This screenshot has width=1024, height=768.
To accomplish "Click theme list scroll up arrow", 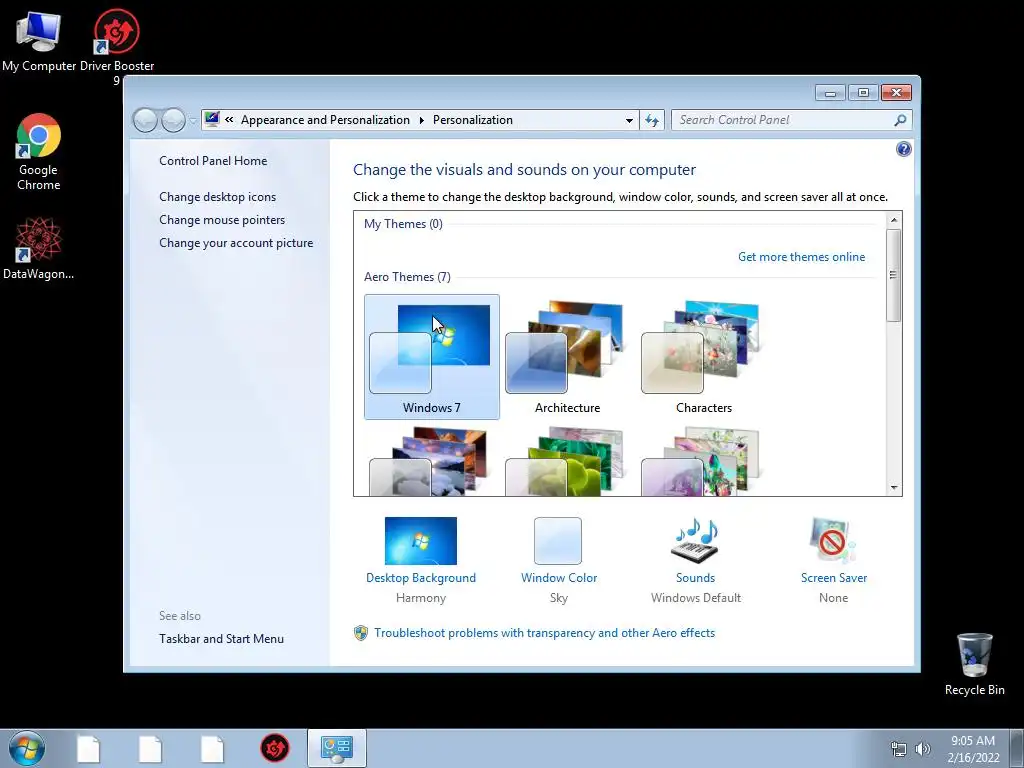I will click(x=894, y=220).
